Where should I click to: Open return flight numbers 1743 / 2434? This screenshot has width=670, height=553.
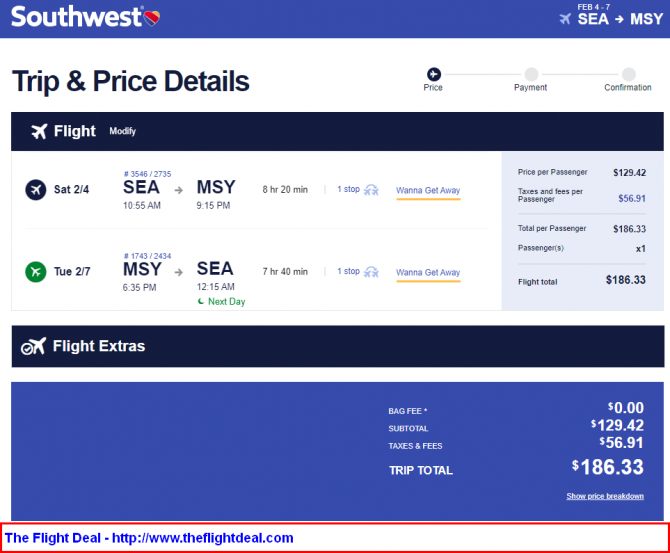pos(147,256)
